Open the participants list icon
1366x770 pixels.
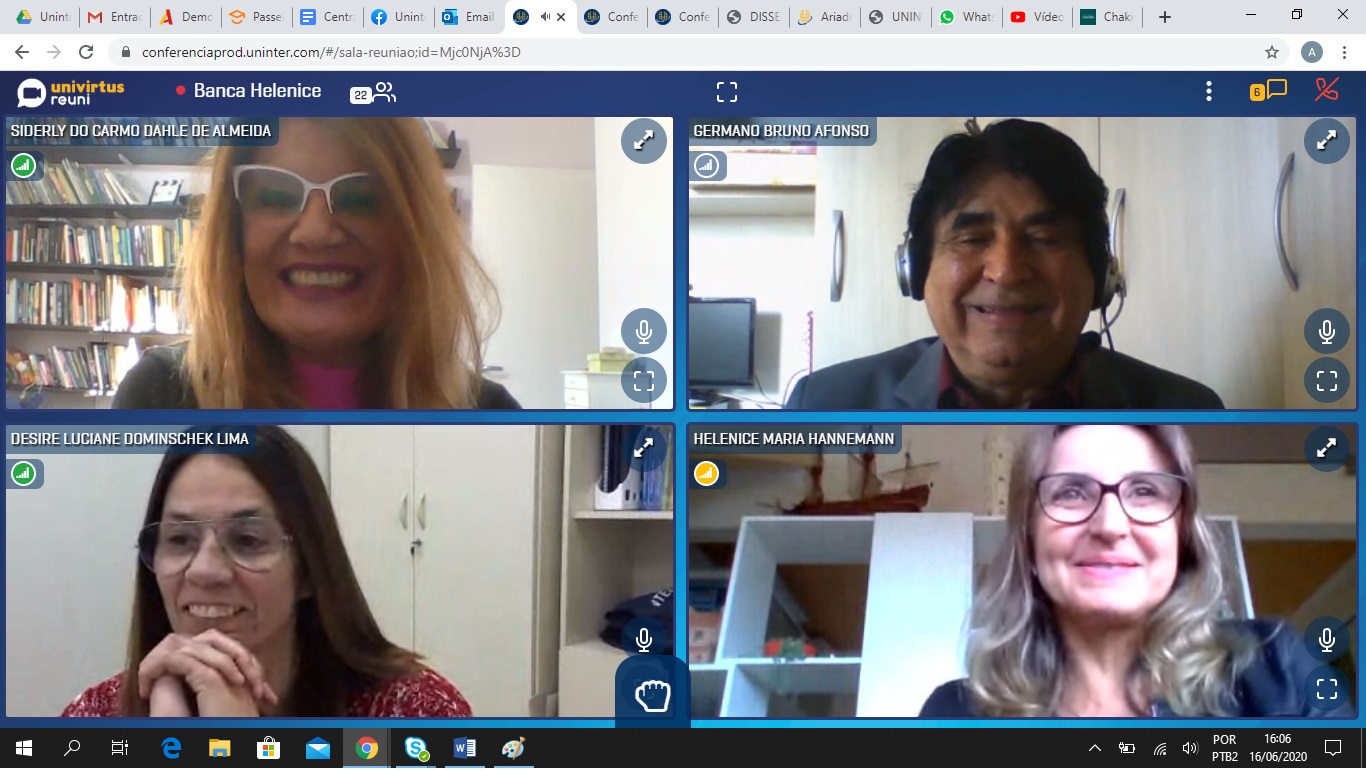coord(384,92)
